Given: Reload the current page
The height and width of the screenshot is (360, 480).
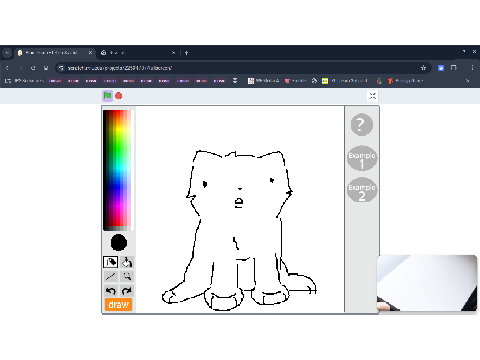Looking at the screenshot, I should [x=33, y=68].
